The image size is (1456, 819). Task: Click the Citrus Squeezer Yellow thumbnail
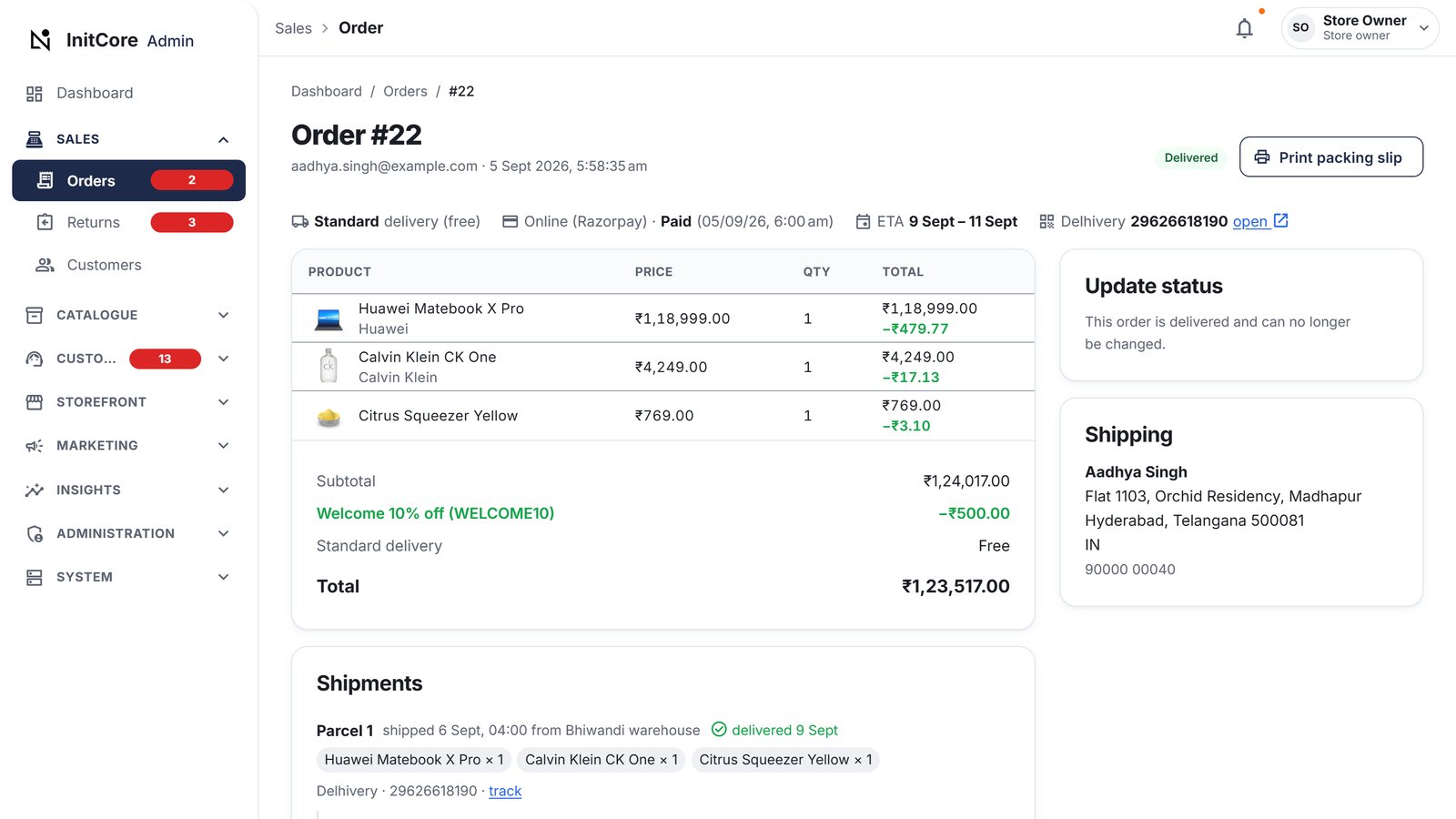(x=329, y=417)
